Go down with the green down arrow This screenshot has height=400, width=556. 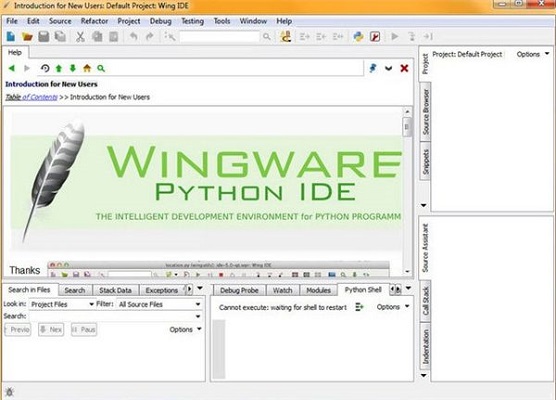tap(73, 68)
